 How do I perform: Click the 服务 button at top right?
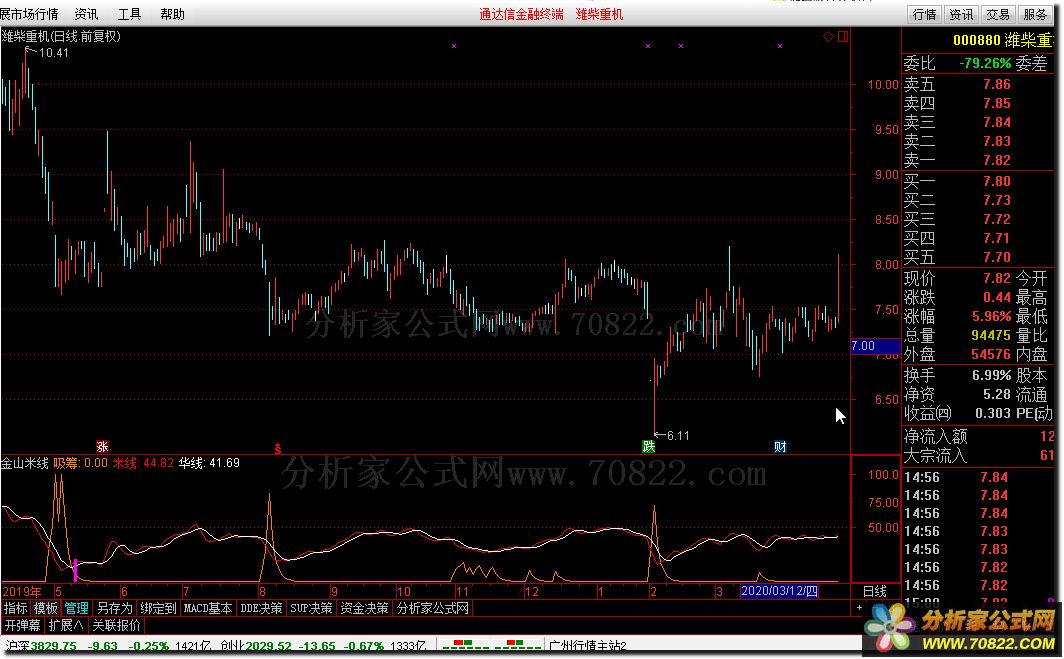point(1035,14)
